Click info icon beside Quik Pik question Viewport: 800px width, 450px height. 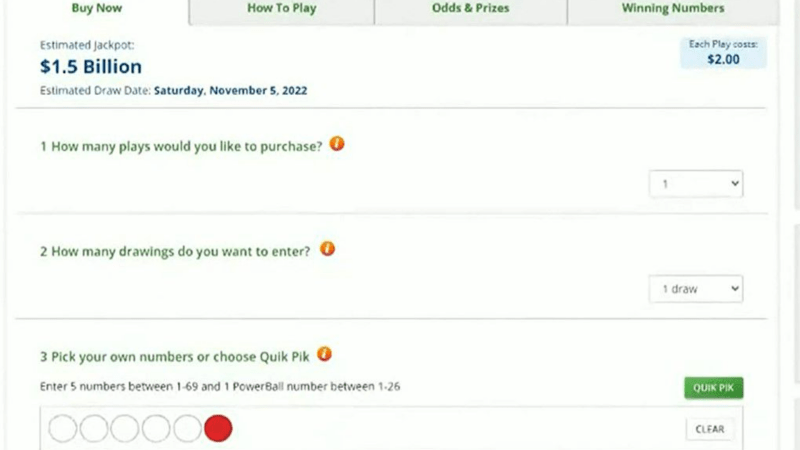pos(324,354)
